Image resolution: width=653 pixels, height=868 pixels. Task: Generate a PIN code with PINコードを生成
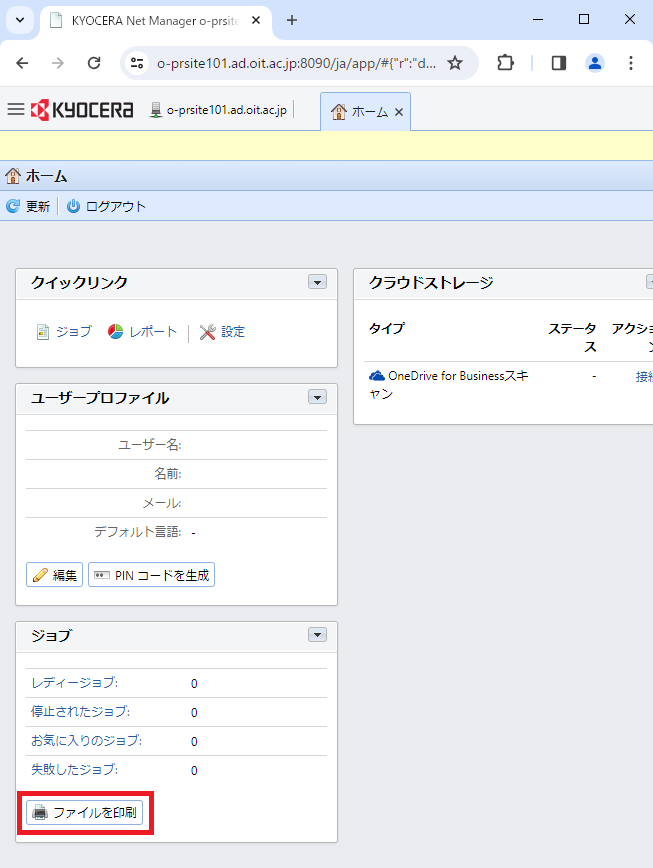(x=151, y=575)
